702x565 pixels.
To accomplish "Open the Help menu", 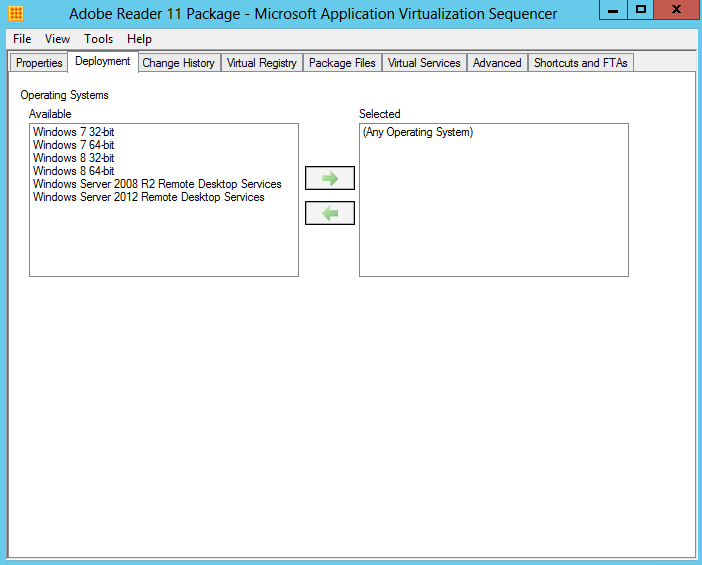I will click(139, 39).
